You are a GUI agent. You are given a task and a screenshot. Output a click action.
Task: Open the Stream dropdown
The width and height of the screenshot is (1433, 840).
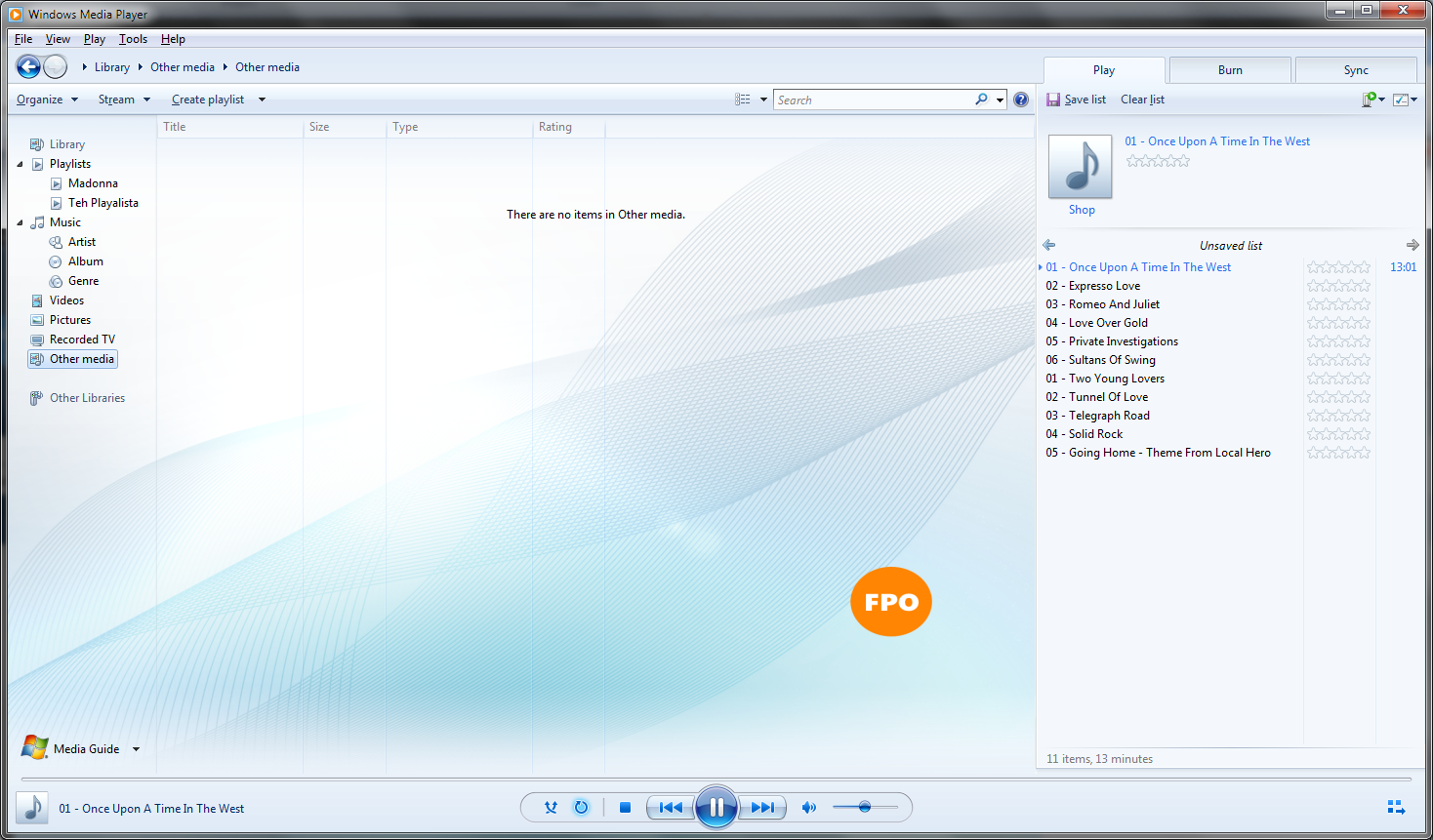coord(124,100)
